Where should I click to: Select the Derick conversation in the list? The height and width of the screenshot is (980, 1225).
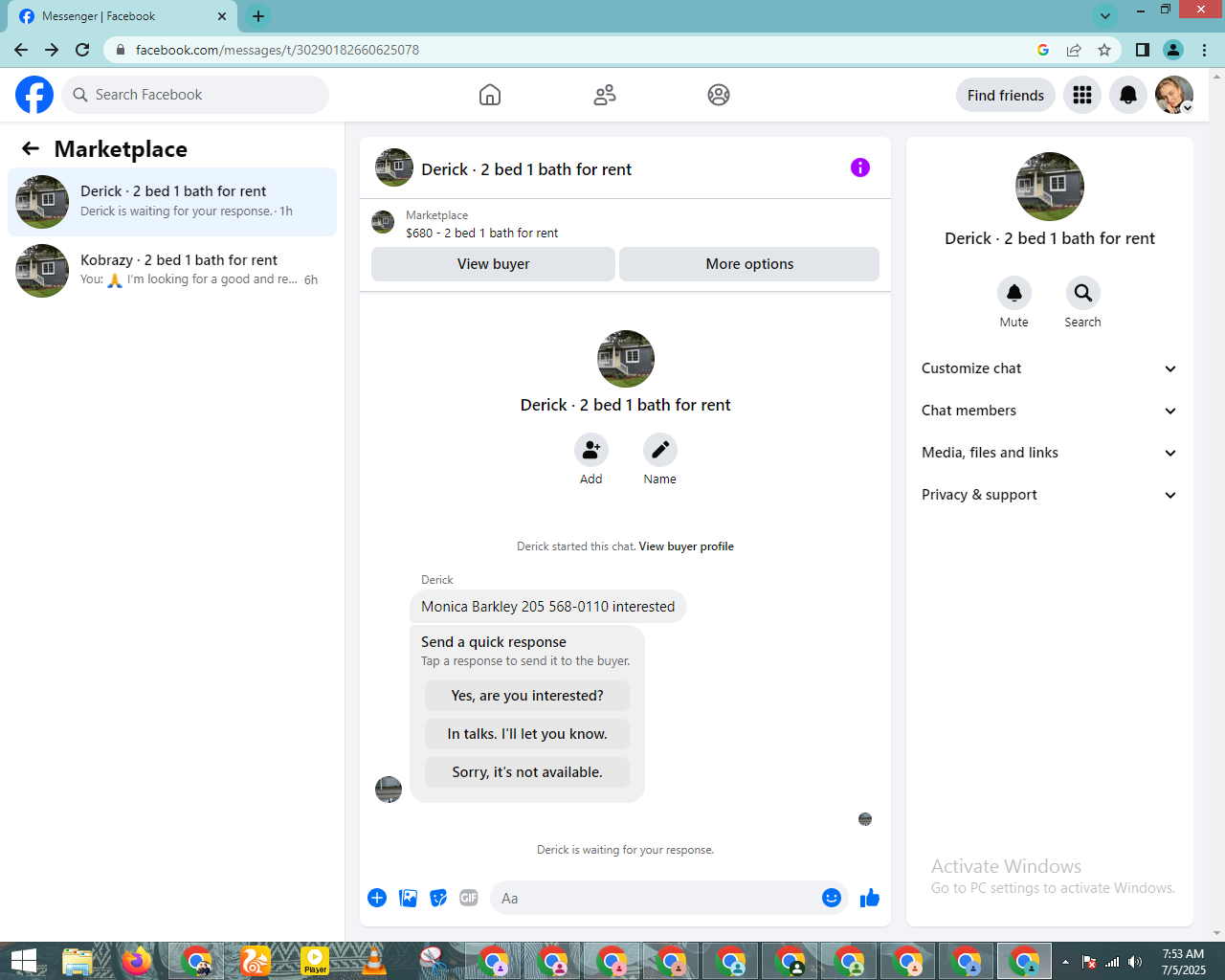(x=172, y=202)
